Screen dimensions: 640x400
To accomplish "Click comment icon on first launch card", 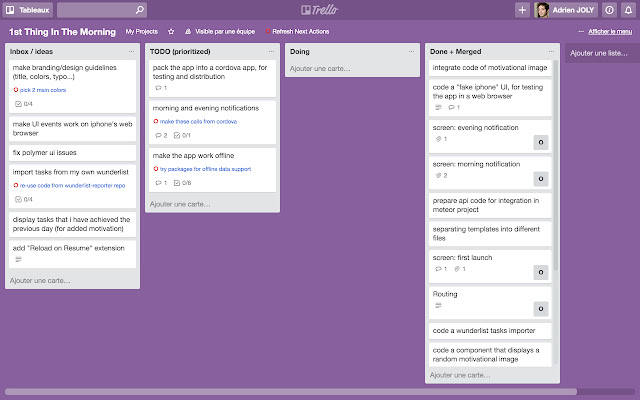I will [x=438, y=269].
